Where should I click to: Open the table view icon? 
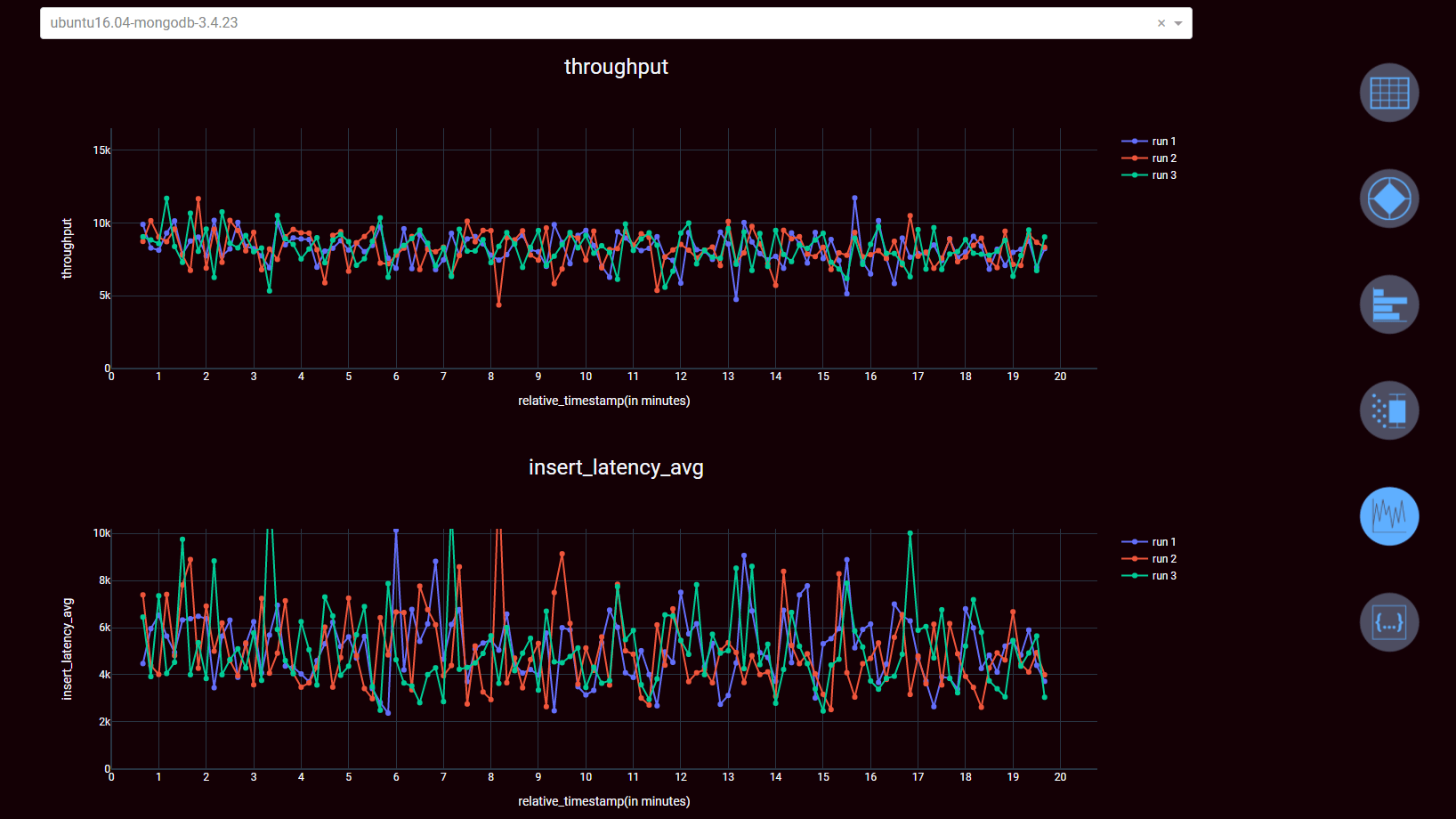pos(1388,93)
